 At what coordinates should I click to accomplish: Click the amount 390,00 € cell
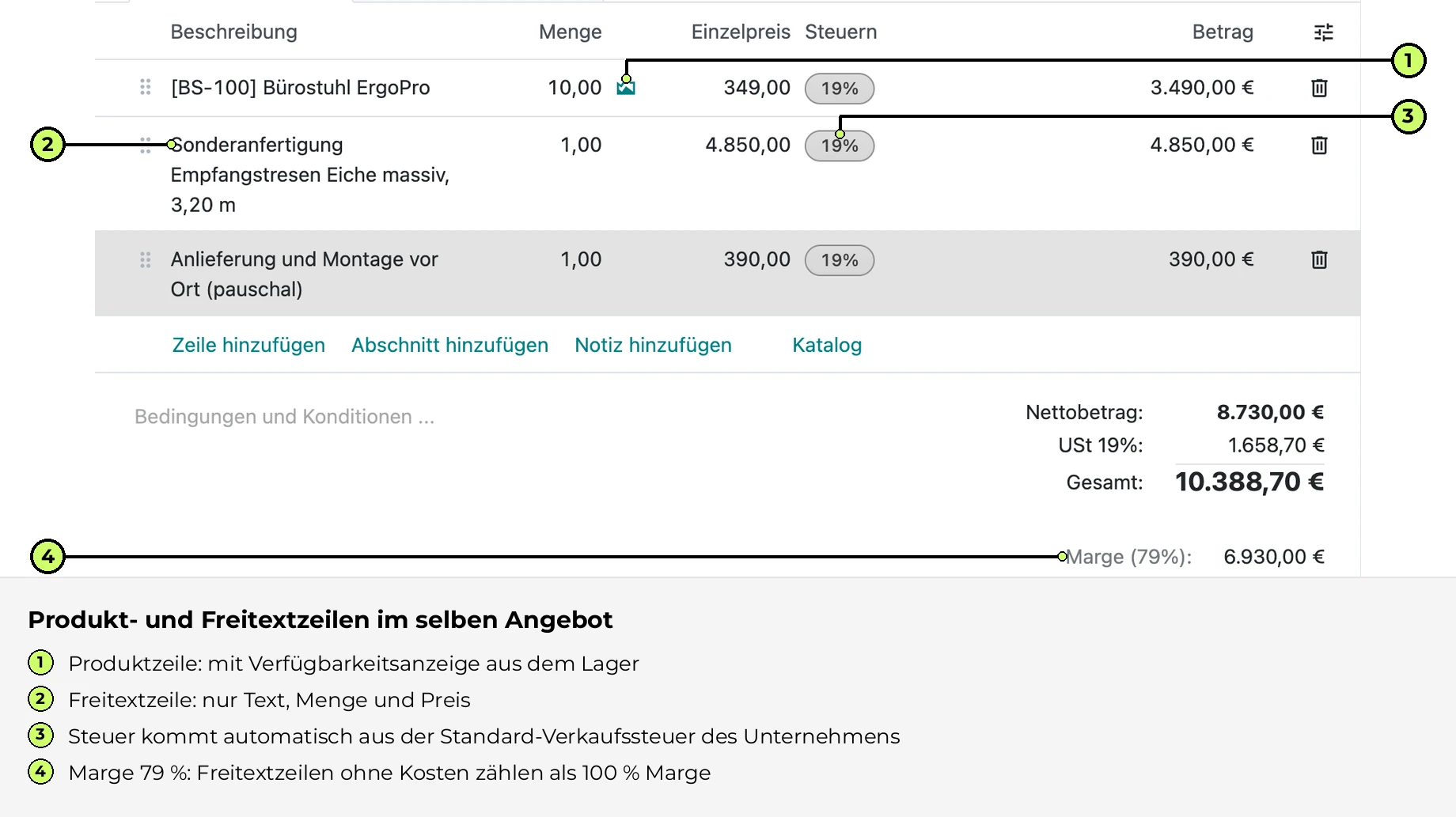(x=1211, y=259)
